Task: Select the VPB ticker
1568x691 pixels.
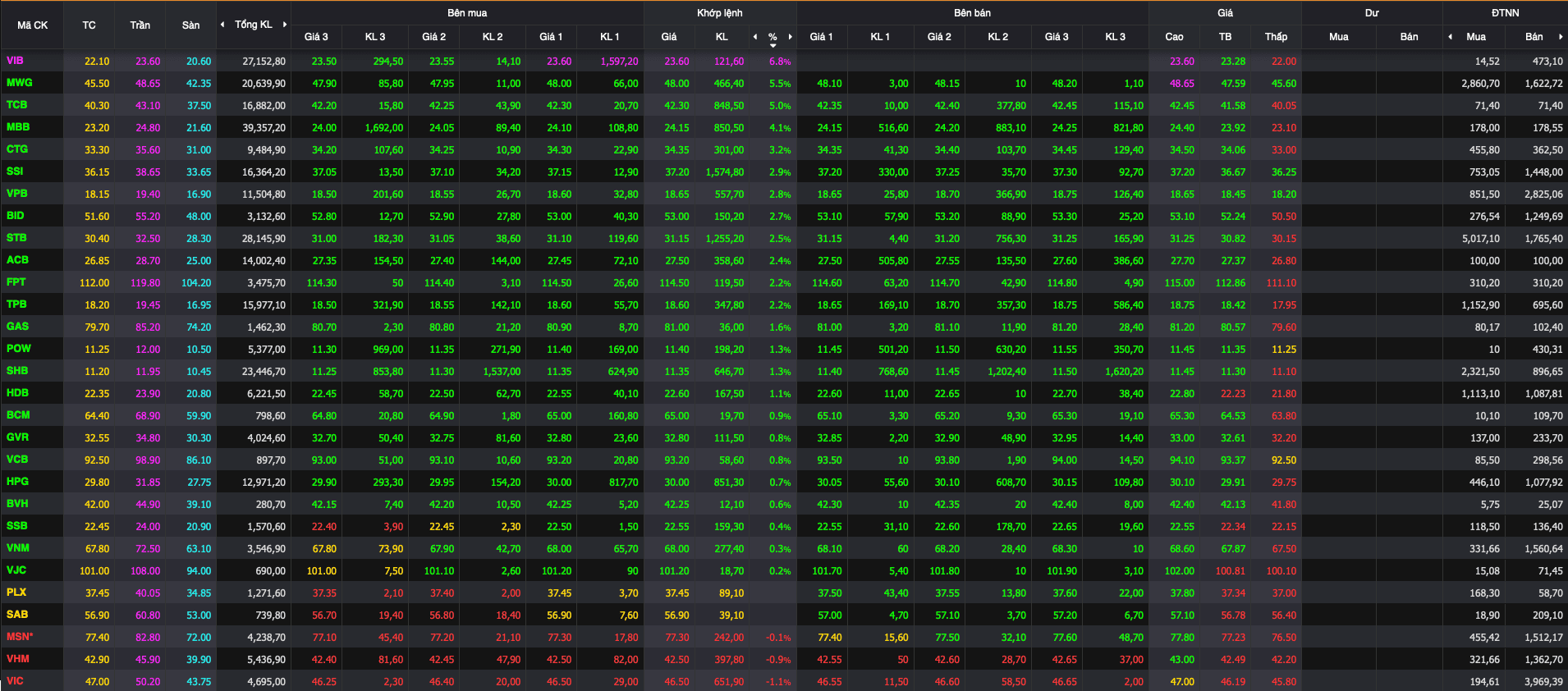Action: click(17, 194)
